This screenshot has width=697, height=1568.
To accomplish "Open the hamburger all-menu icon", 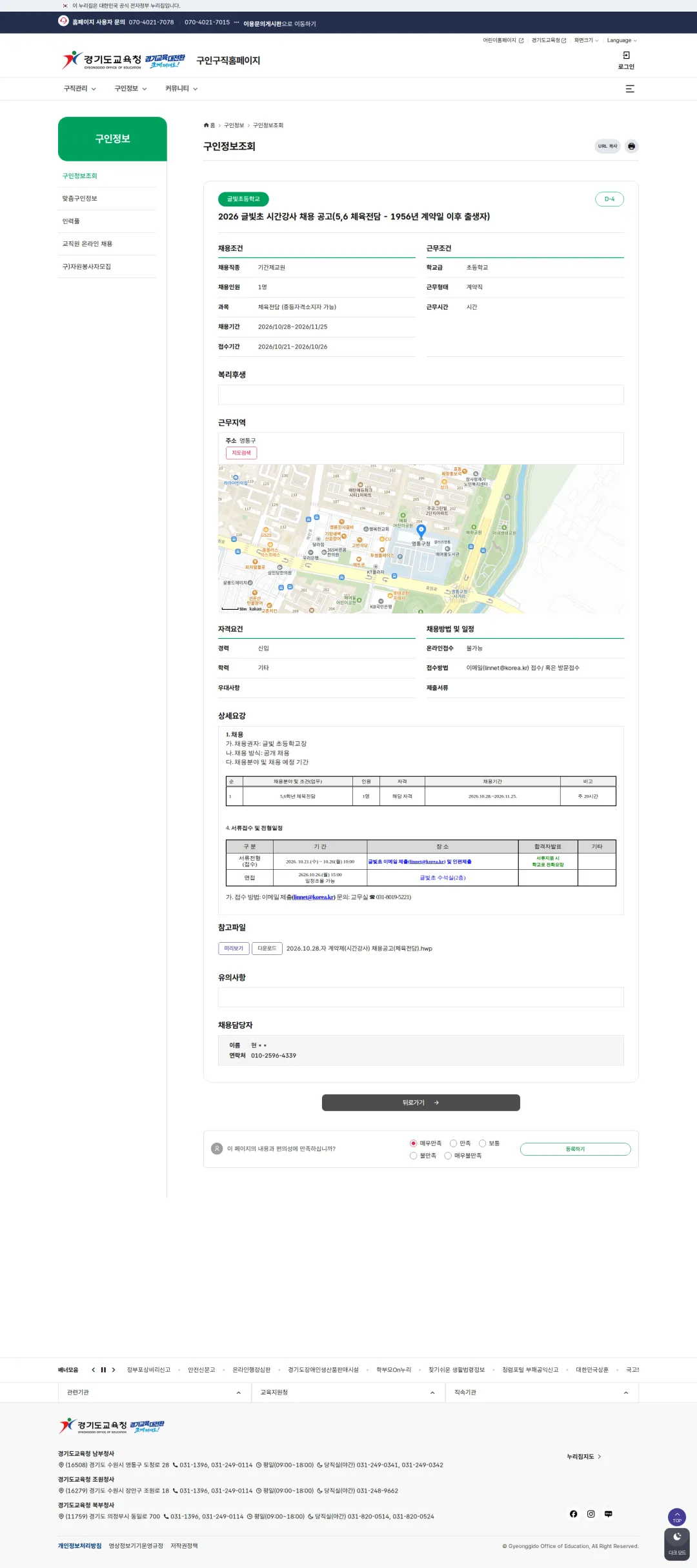I will pos(630,89).
